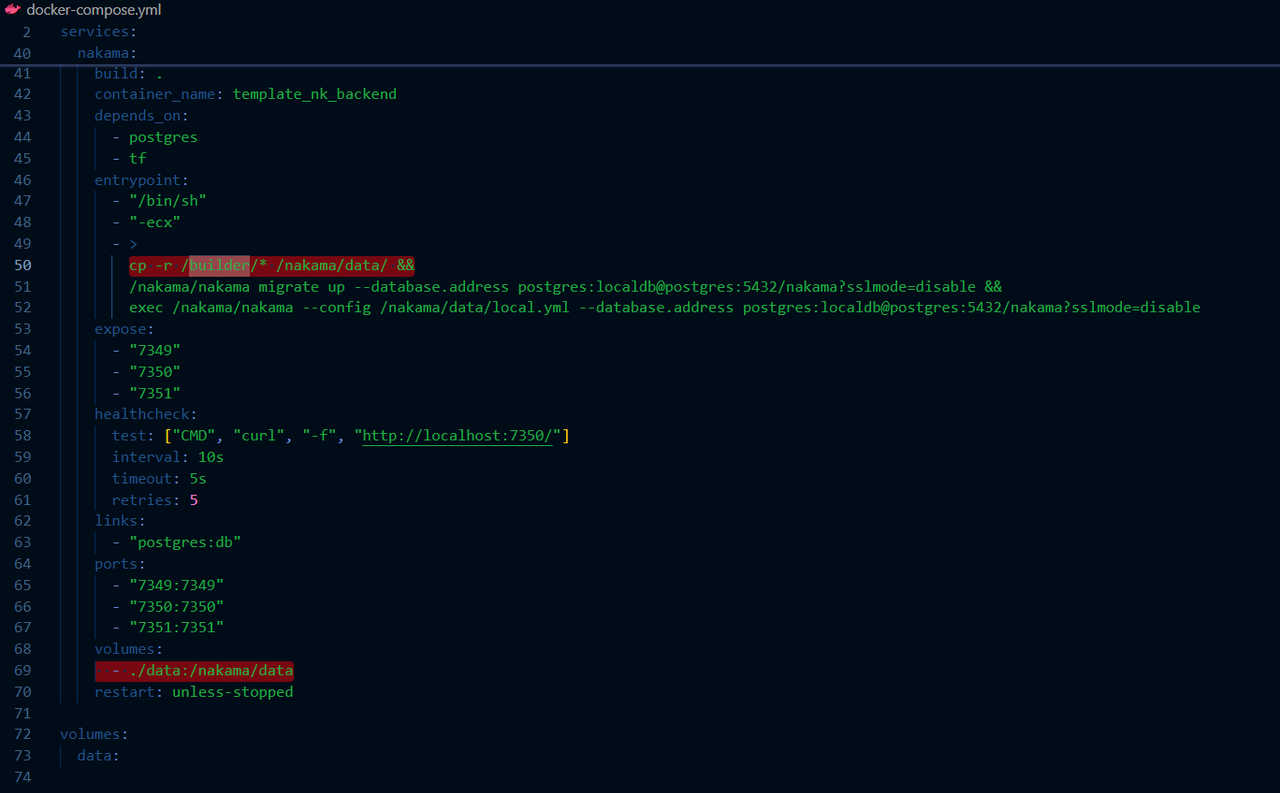
Task: Click the "7351:7351" port mapping
Action: (x=176, y=628)
